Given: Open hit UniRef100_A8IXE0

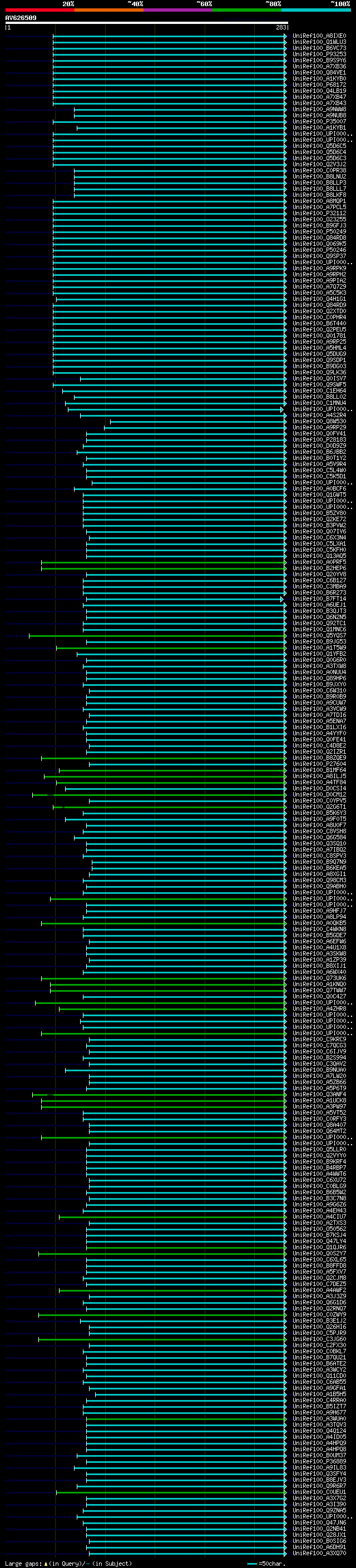Looking at the screenshot, I should point(319,36).
